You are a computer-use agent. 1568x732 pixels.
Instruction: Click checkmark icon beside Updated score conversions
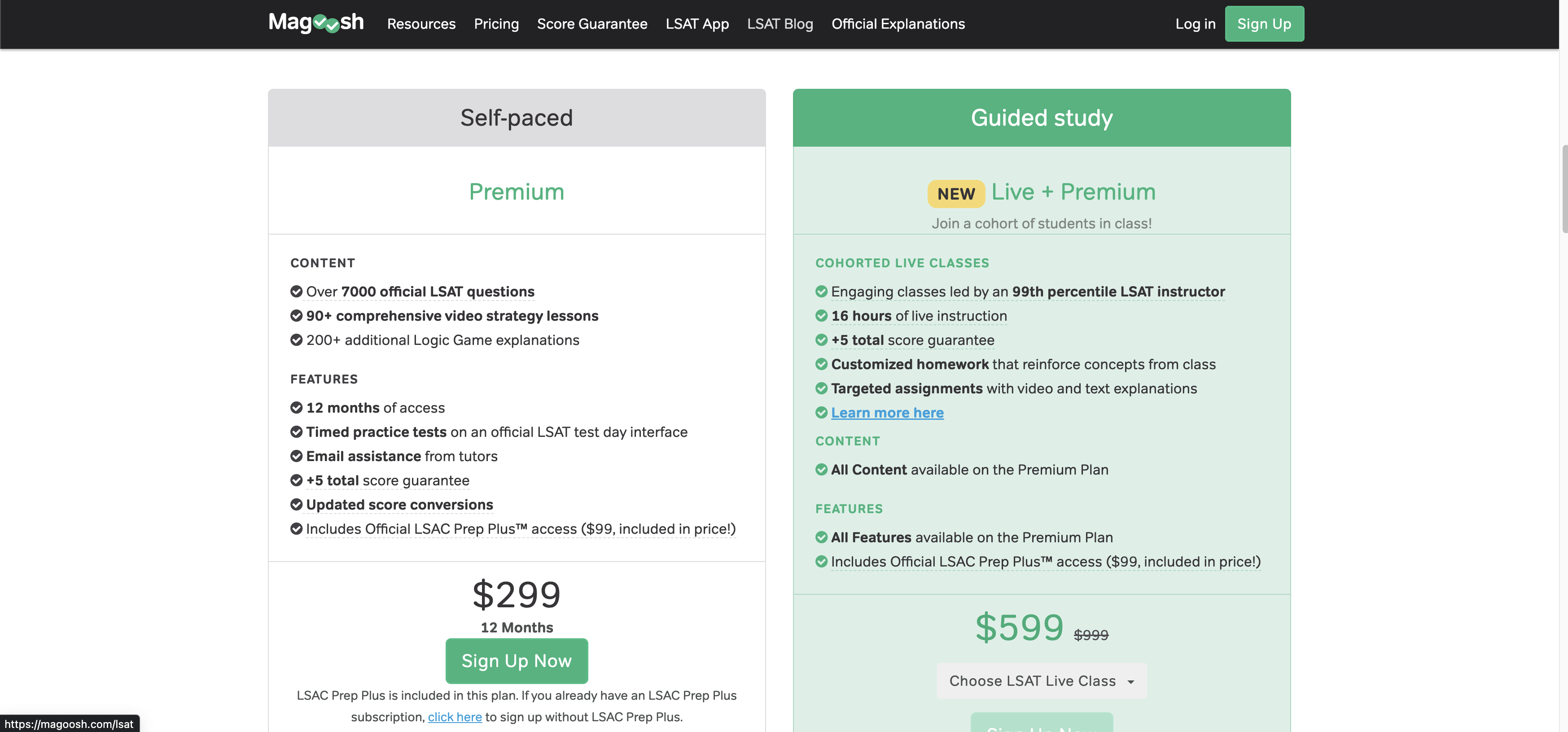pos(297,505)
